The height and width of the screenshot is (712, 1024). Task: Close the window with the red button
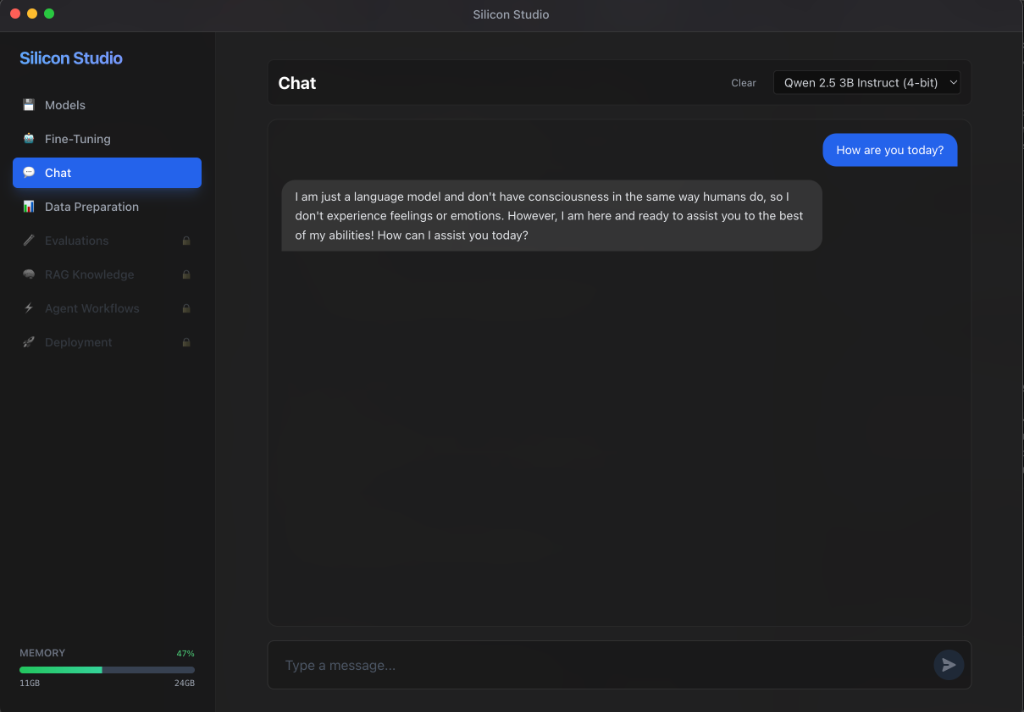pos(15,14)
